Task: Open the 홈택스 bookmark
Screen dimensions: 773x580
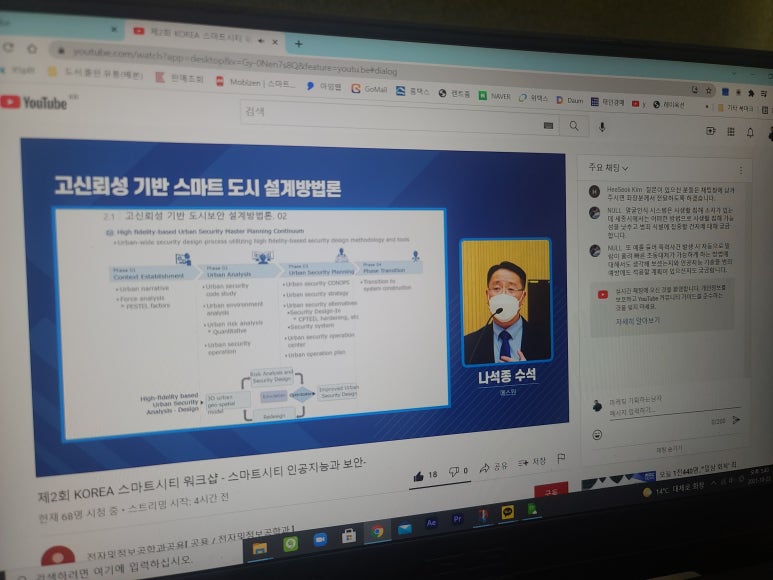Action: click(x=413, y=91)
